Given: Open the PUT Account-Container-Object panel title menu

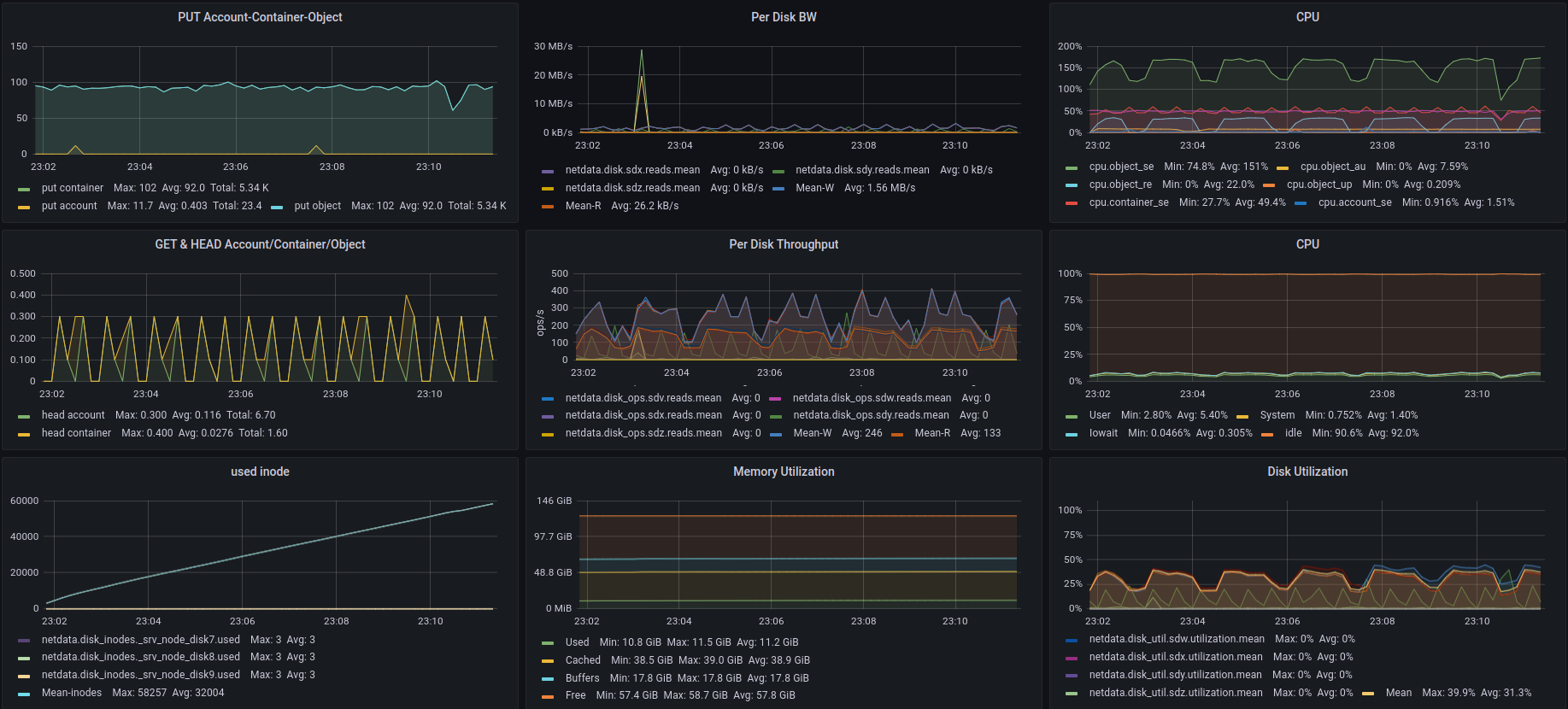Looking at the screenshot, I should [x=260, y=17].
